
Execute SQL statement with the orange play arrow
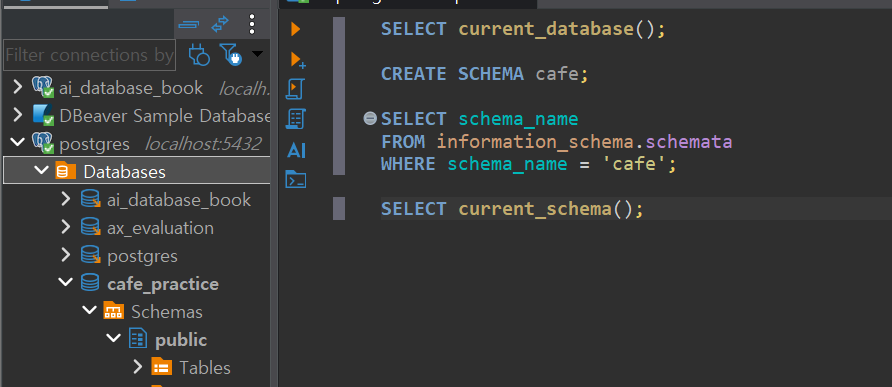click(295, 28)
